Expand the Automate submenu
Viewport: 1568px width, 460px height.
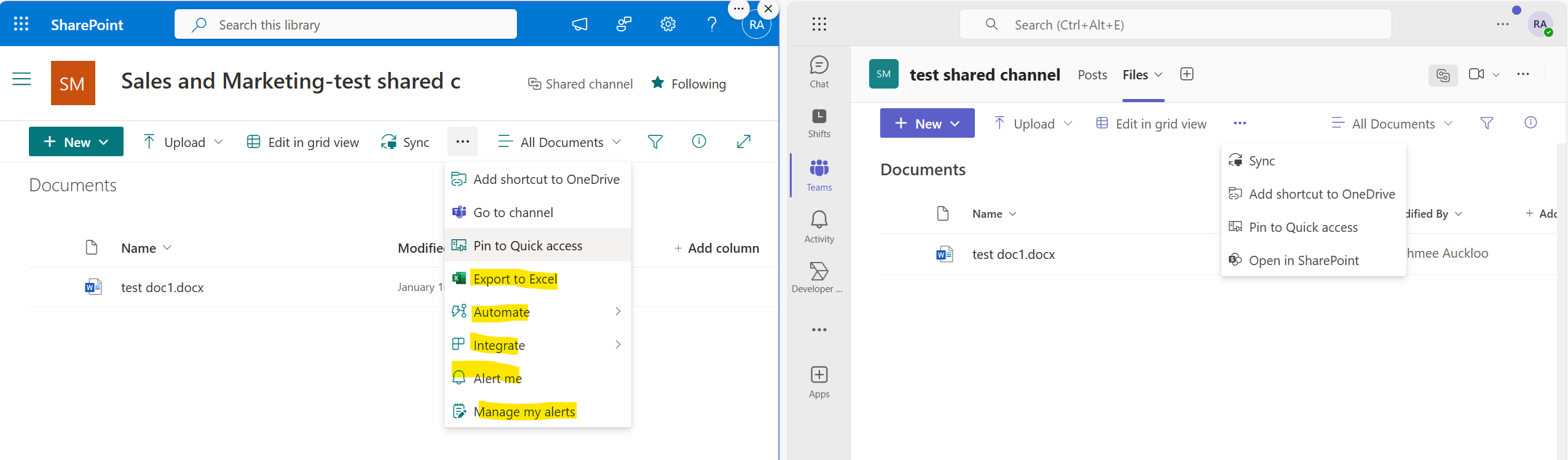[538, 312]
